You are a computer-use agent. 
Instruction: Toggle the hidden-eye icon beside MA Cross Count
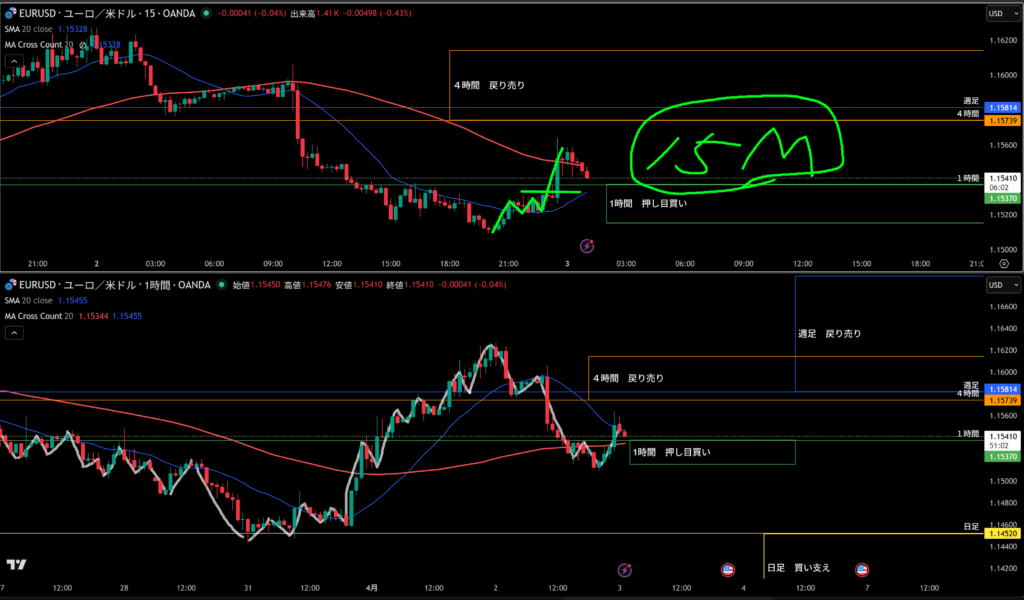coord(84,45)
